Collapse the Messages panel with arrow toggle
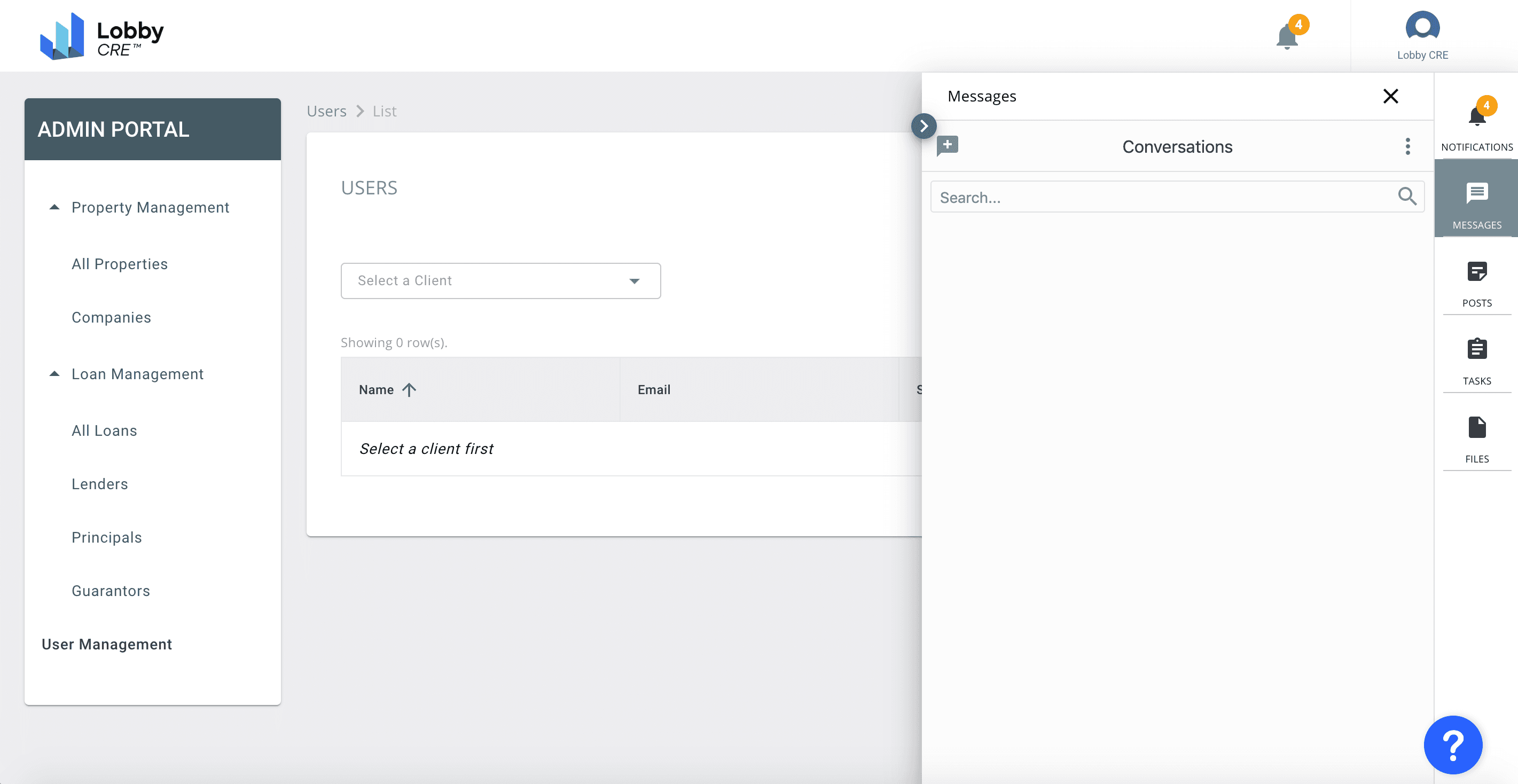This screenshot has height=784, width=1518. point(924,126)
